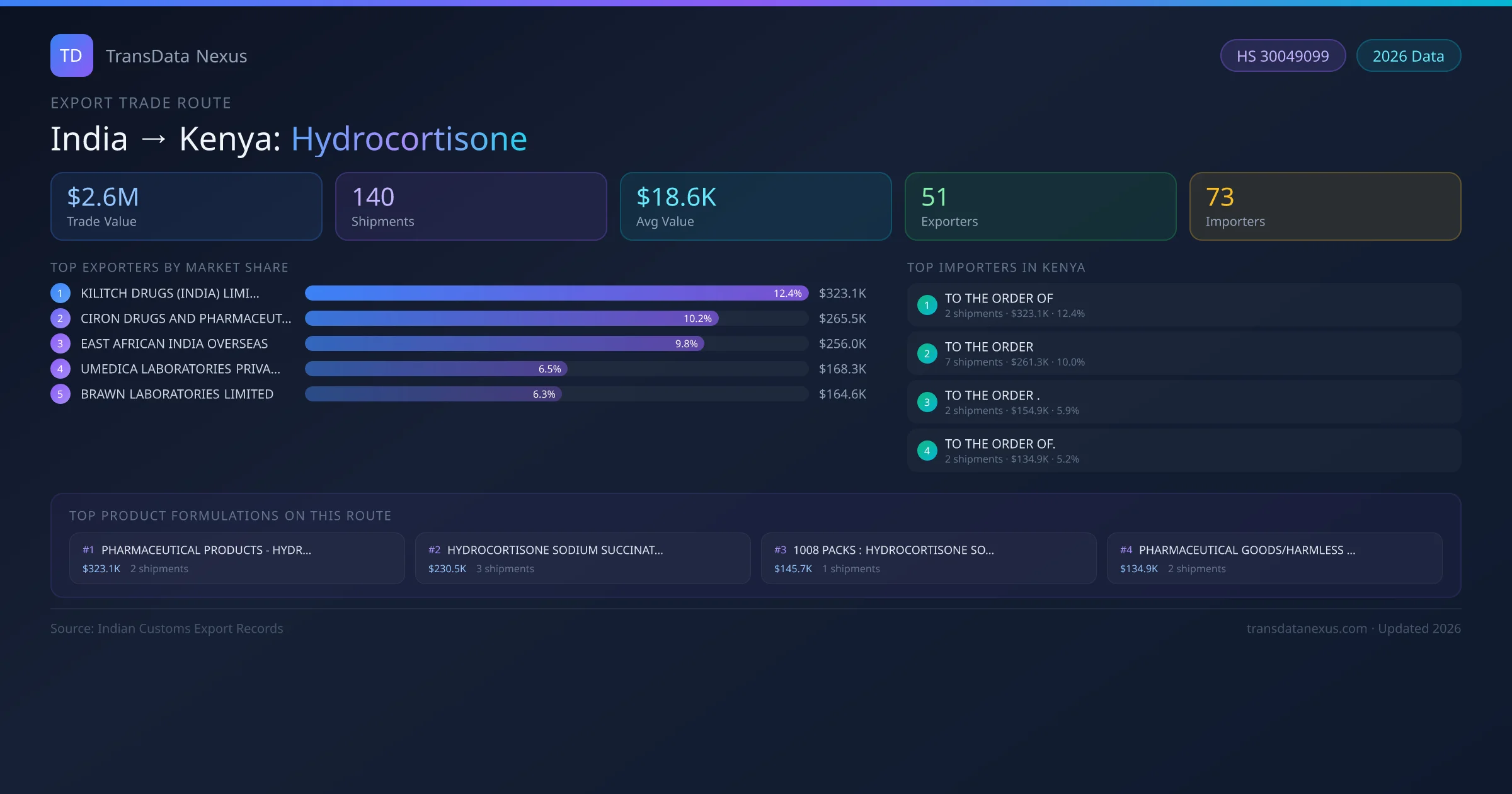This screenshot has width=1512, height=794.
Task: Click rank 4 badge for Umedica Laboratories
Action: tap(60, 369)
